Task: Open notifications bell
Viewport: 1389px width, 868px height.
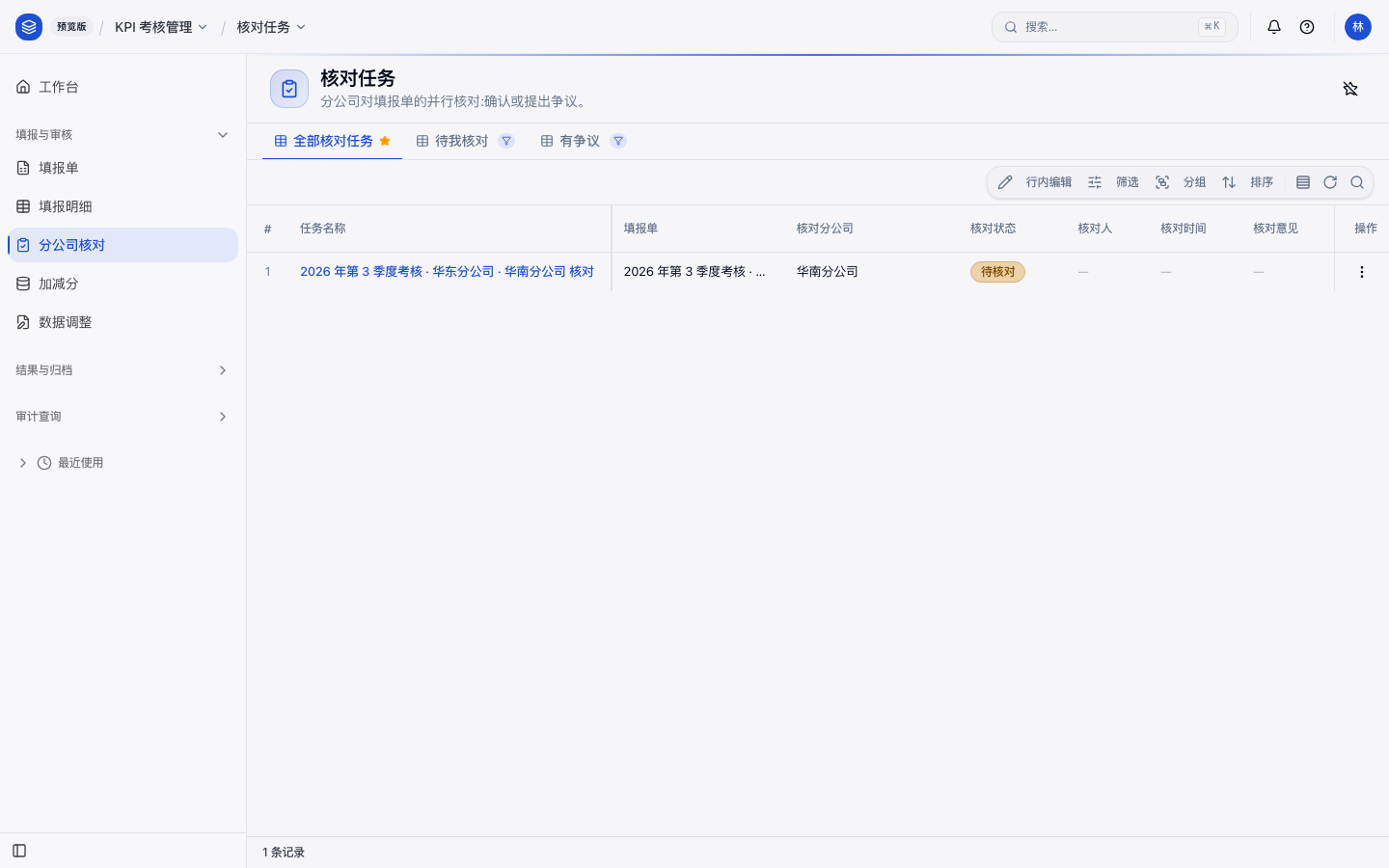Action: [x=1274, y=27]
